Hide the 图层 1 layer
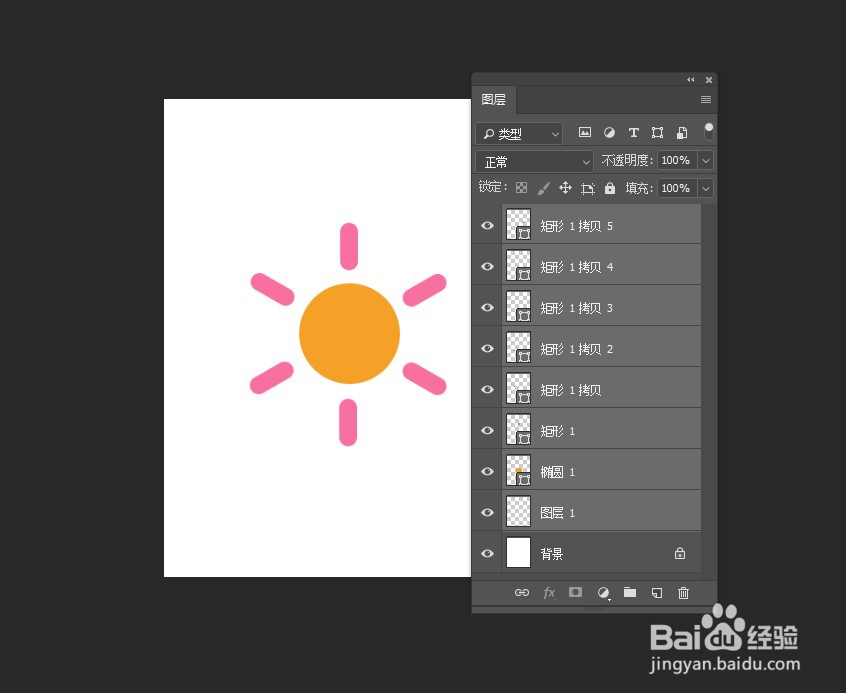Viewport: 846px width, 693px height. click(x=487, y=512)
